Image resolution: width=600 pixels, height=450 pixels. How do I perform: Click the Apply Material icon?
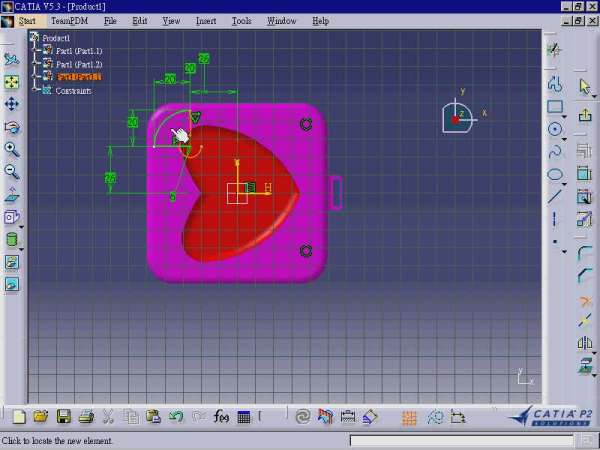coord(325,417)
